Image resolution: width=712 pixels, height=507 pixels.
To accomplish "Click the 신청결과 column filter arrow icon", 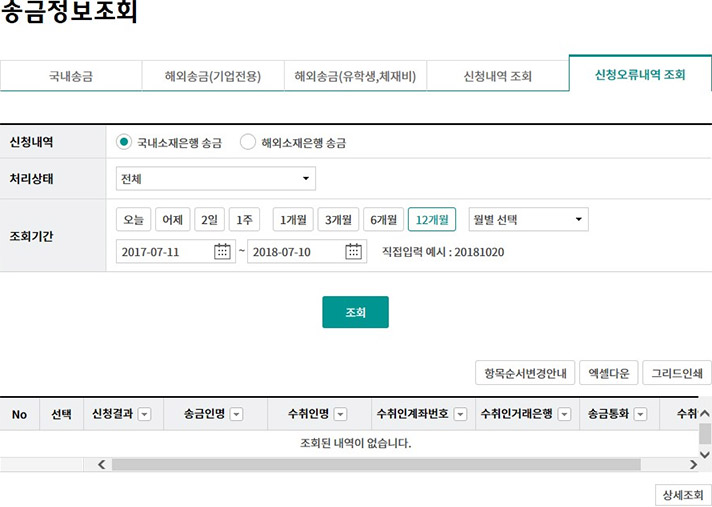I will 144,415.
